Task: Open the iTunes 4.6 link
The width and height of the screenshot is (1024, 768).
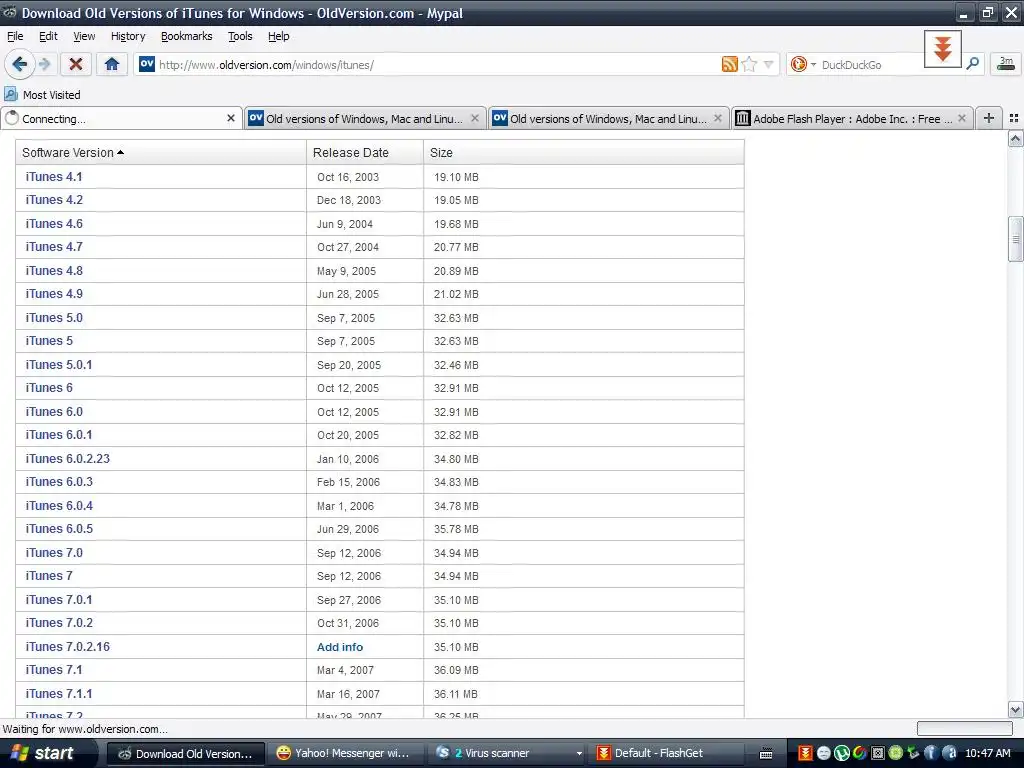Action: click(x=54, y=223)
